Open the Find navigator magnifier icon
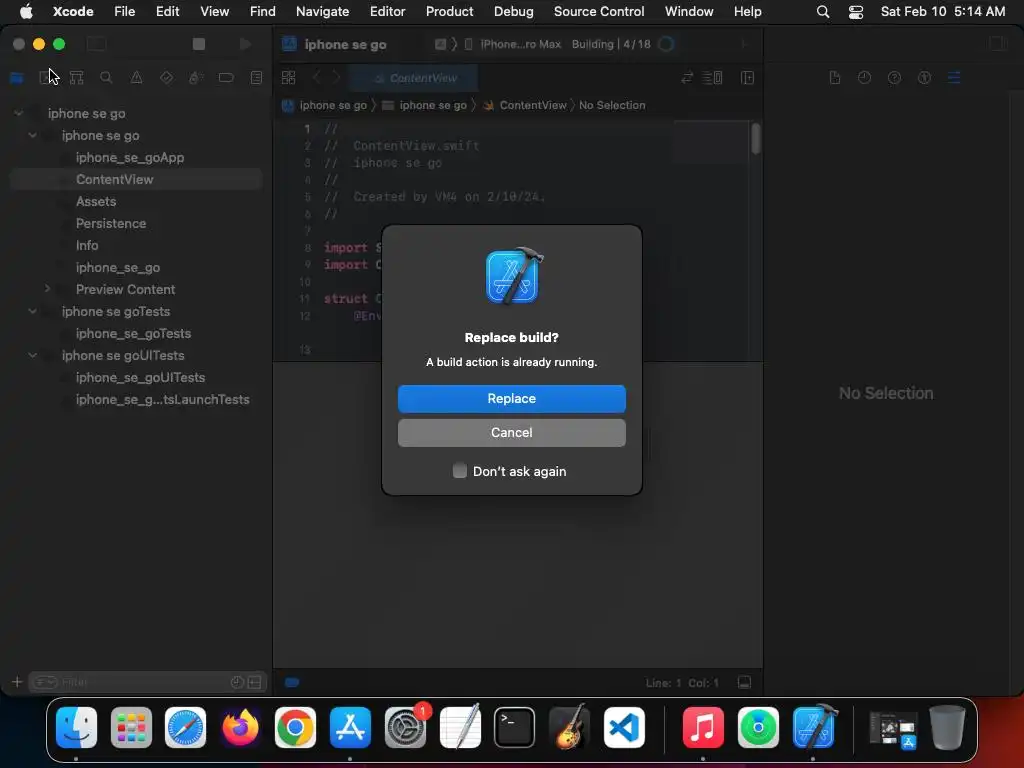1024x768 pixels. [106, 78]
